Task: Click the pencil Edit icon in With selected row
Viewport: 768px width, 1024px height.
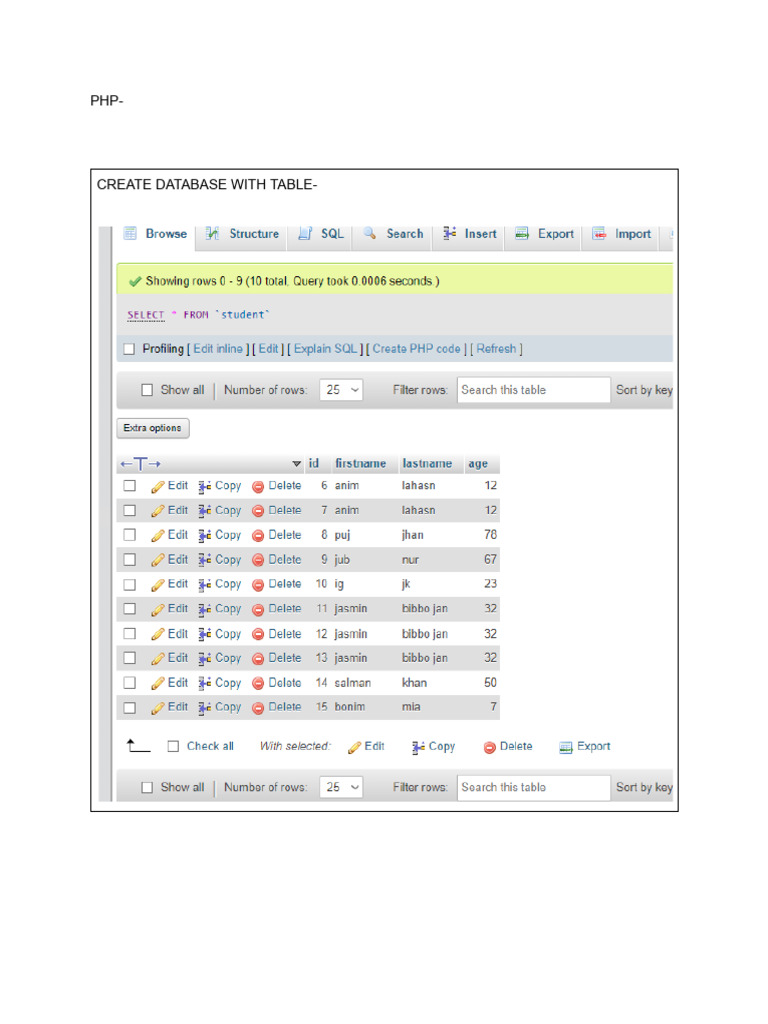Action: tap(354, 747)
